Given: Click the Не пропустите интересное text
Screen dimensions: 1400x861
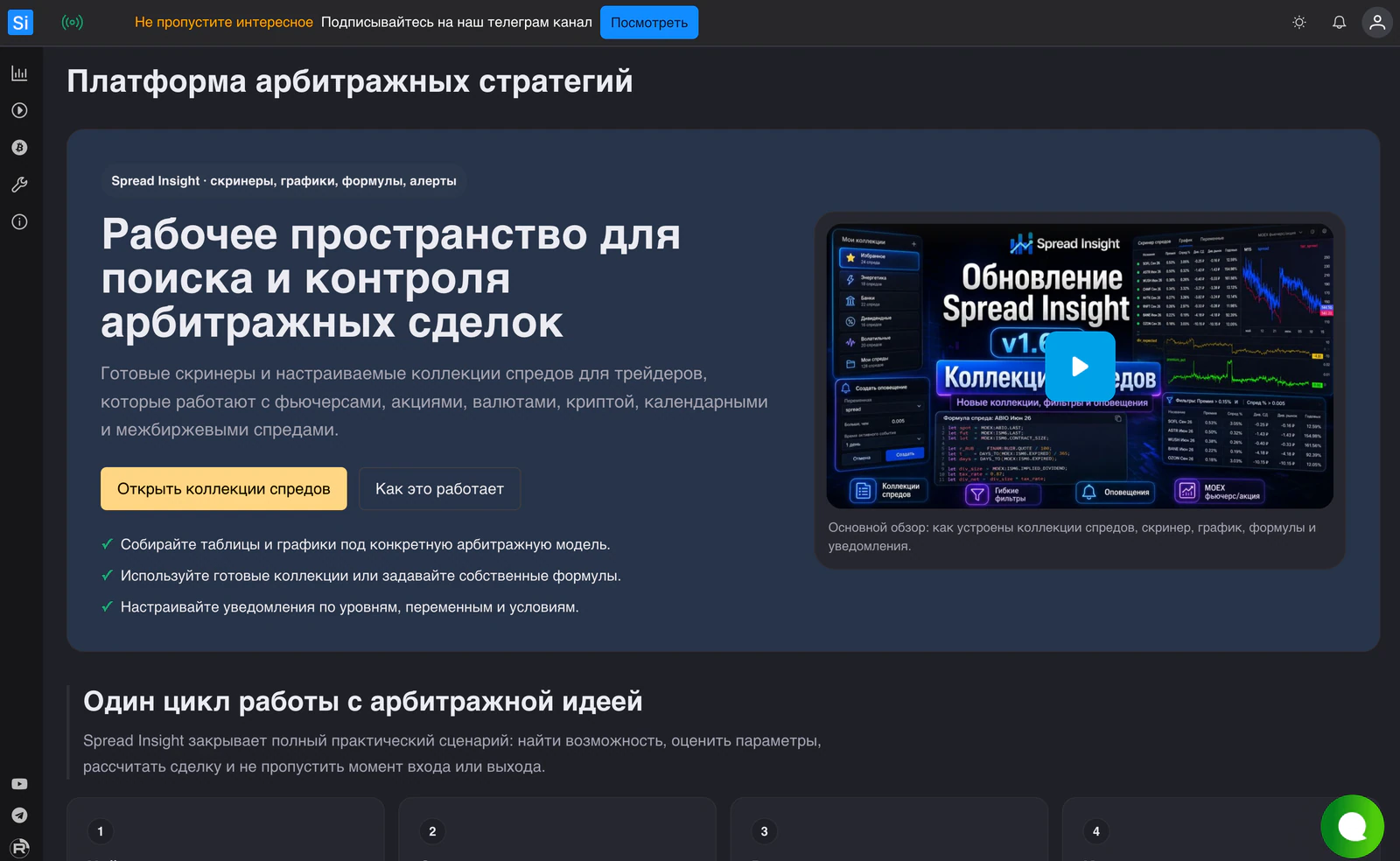Looking at the screenshot, I should (224, 22).
